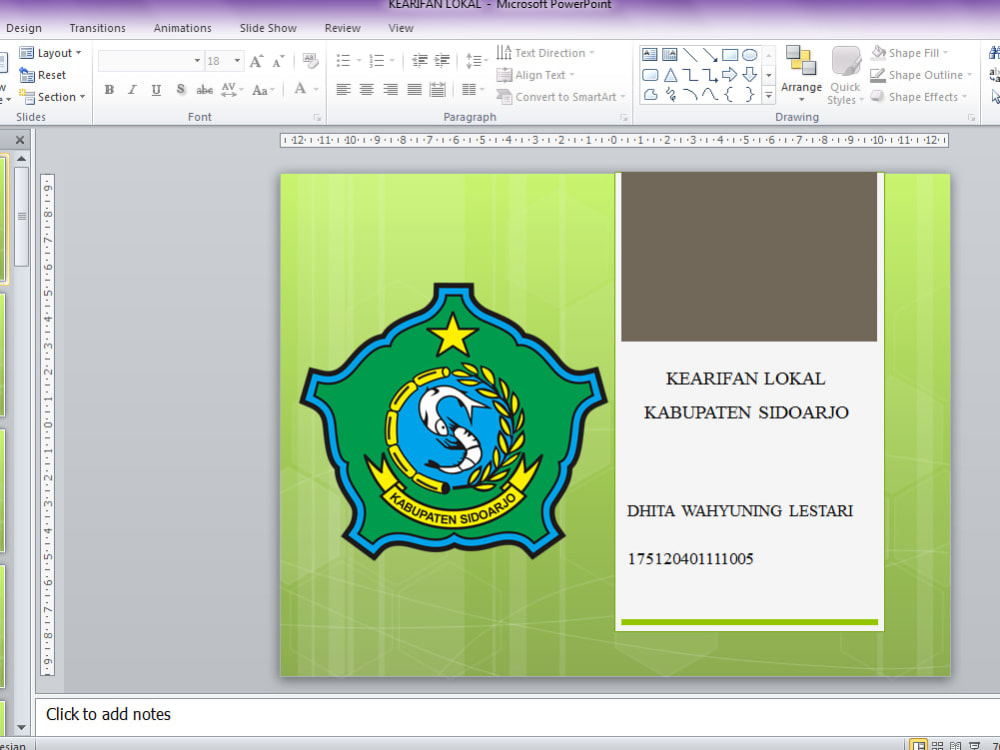Open Shape Fill dropdown

pos(909,53)
